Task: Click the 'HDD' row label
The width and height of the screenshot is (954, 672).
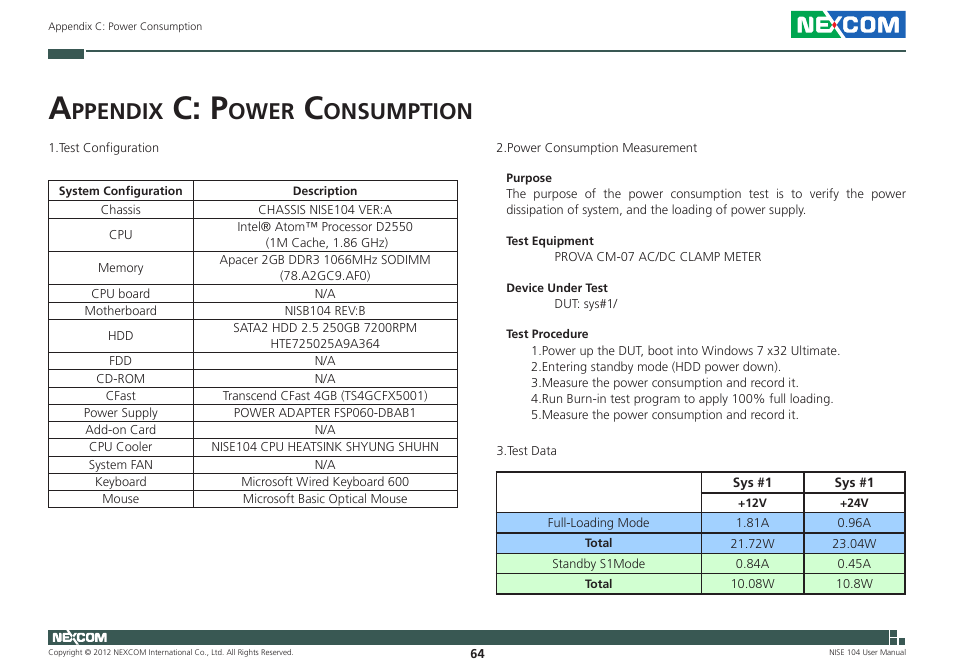Action: 120,336
